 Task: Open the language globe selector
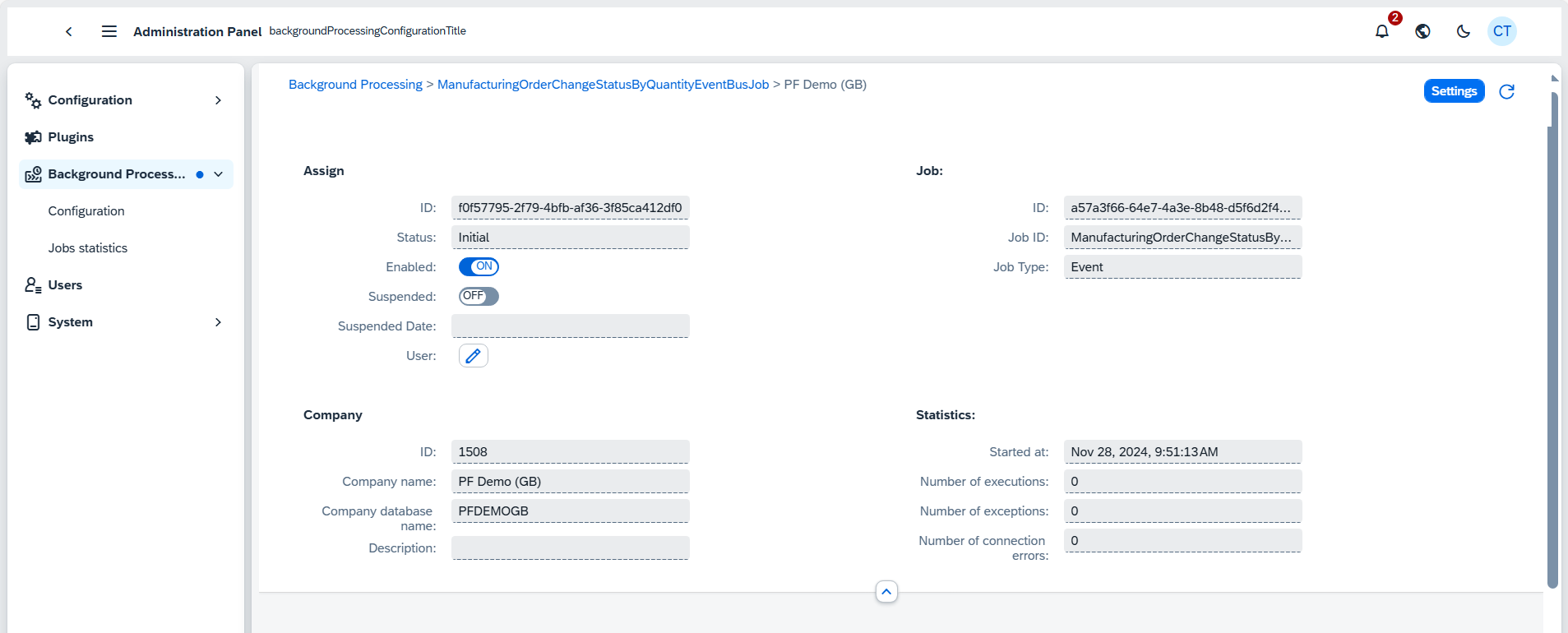1422,31
